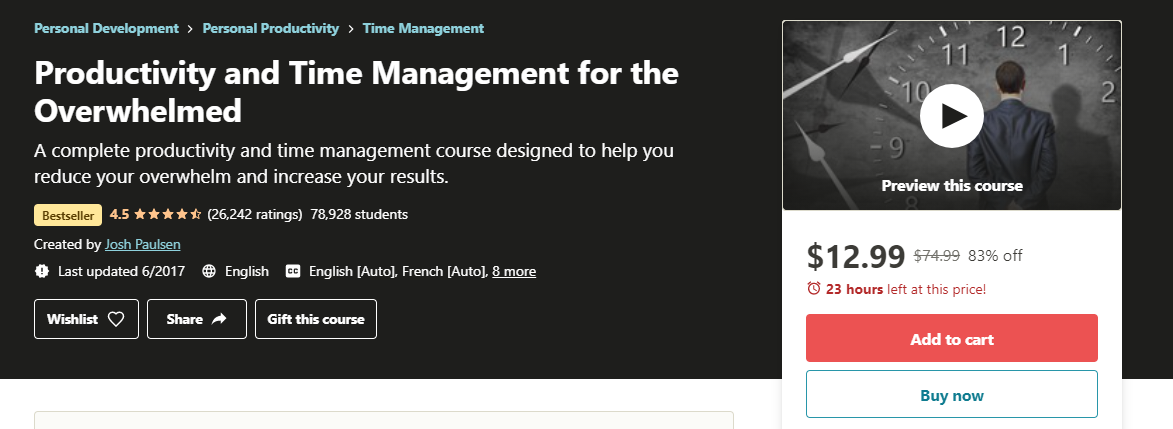Click Gift this course button
The image size is (1173, 429).
(316, 320)
